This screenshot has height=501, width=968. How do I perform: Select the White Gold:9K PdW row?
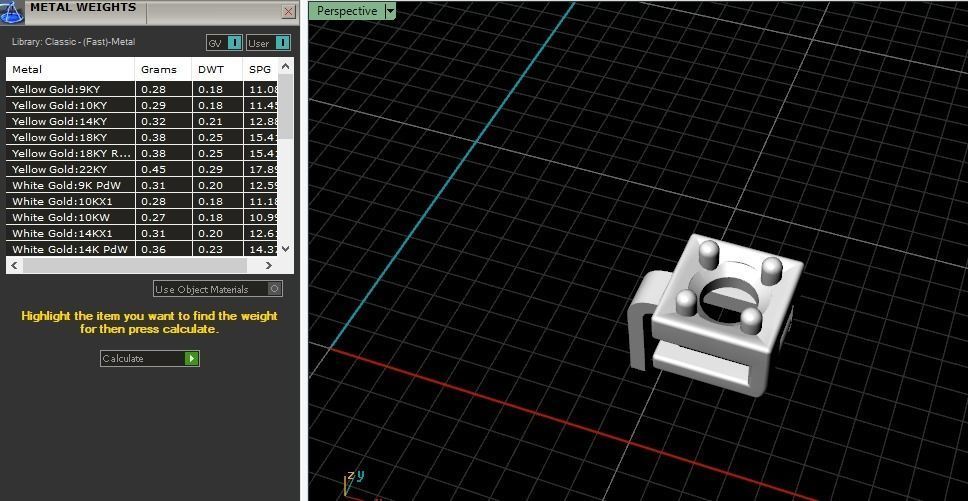pos(141,185)
